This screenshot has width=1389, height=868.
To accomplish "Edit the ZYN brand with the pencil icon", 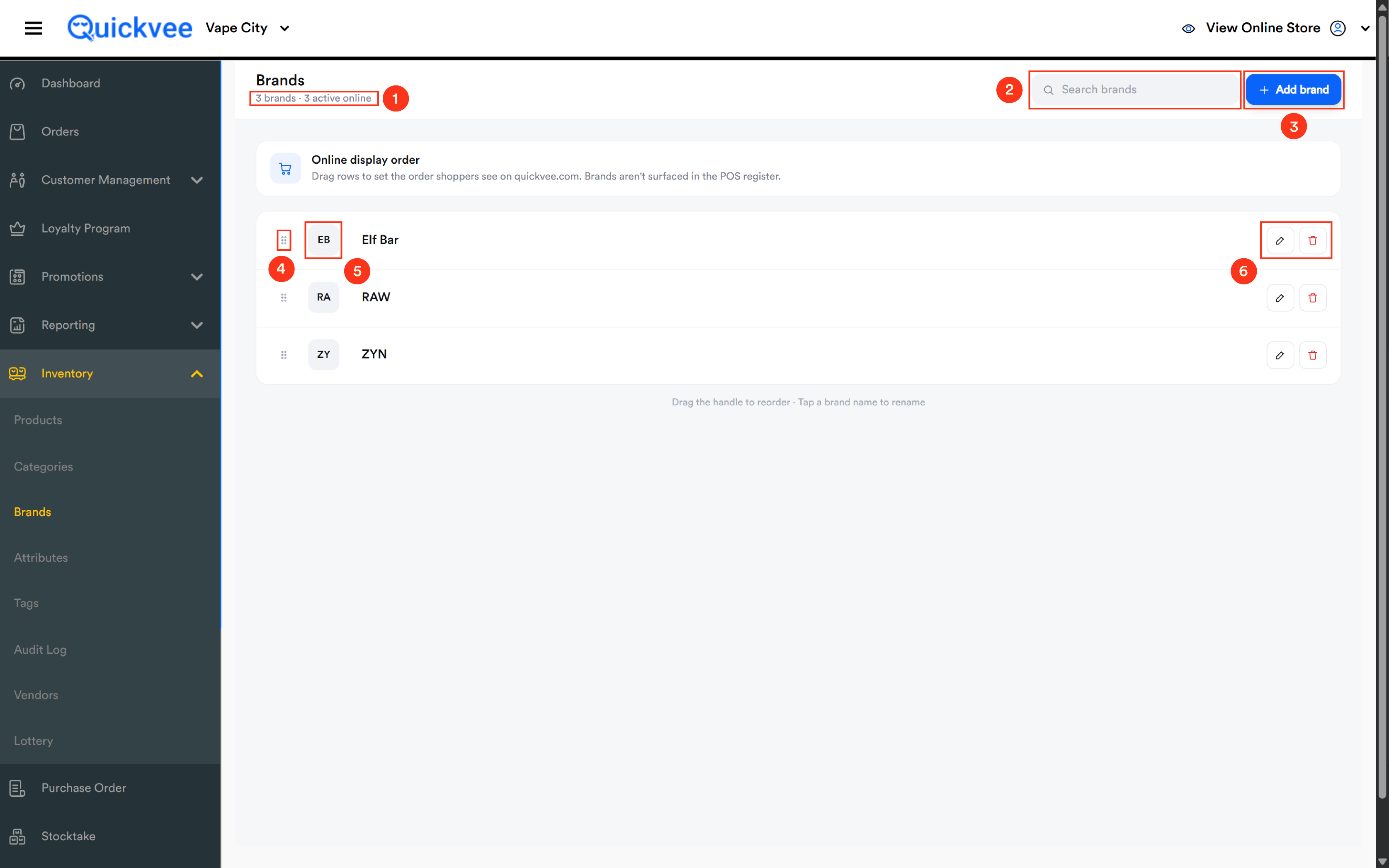I will click(x=1280, y=355).
